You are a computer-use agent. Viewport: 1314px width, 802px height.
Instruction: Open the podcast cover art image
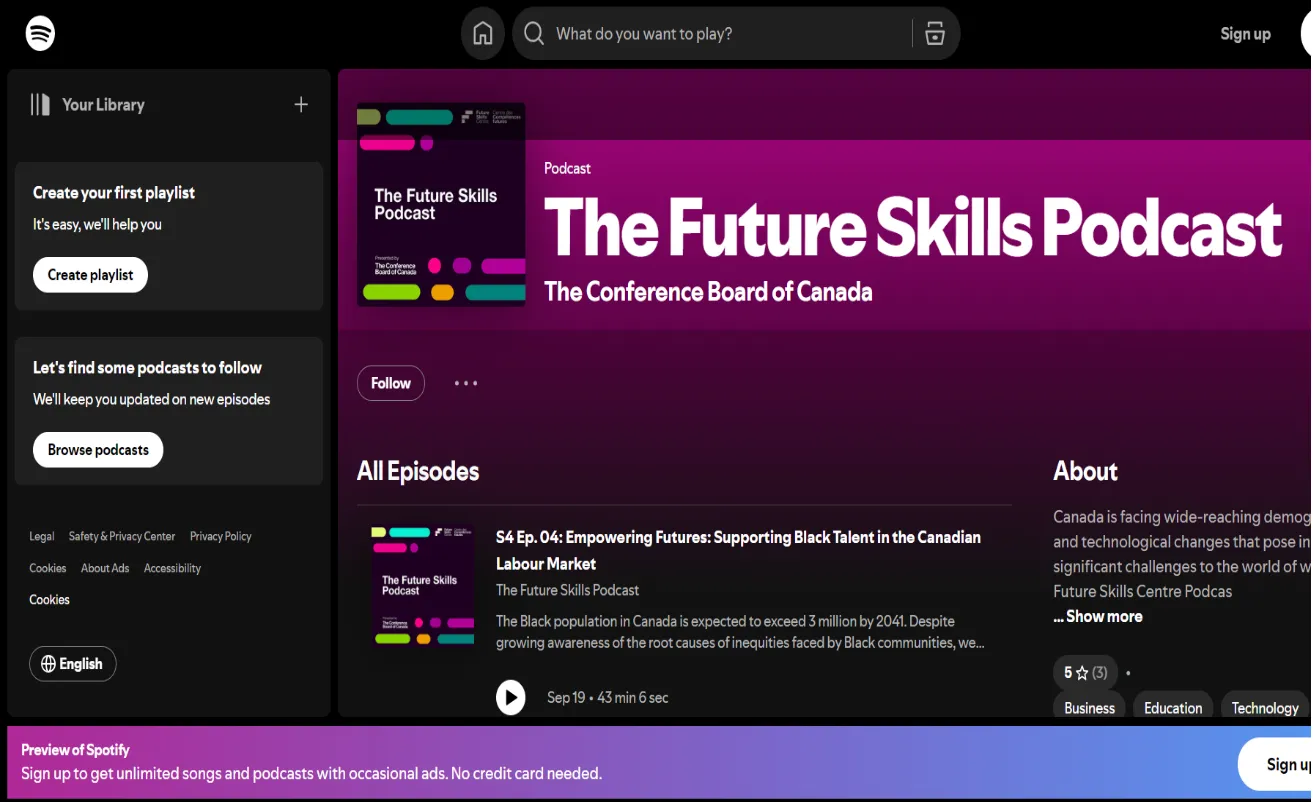pos(441,204)
